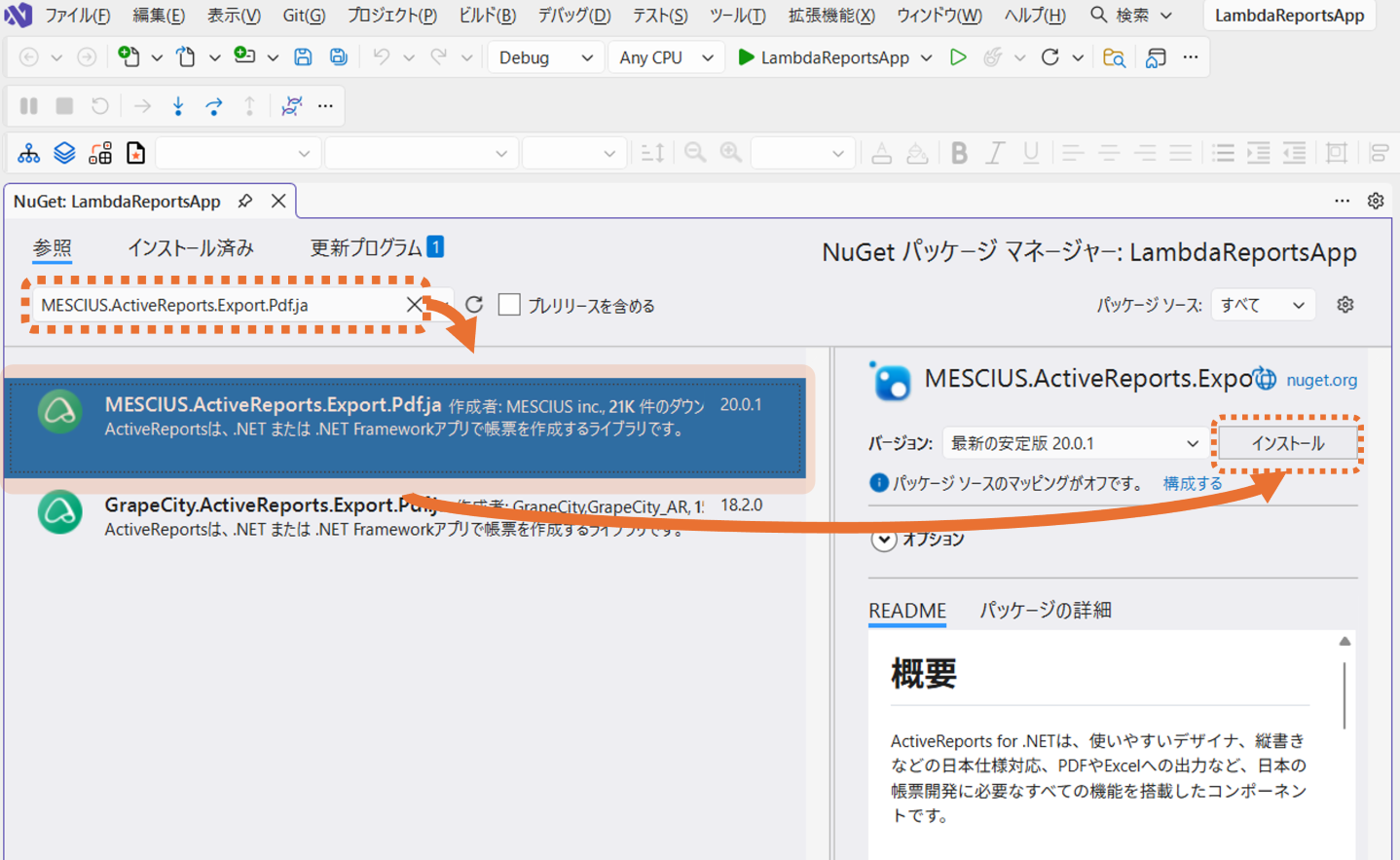Open the ツール(T) menu
Screen dimensions: 1400x860
737,16
